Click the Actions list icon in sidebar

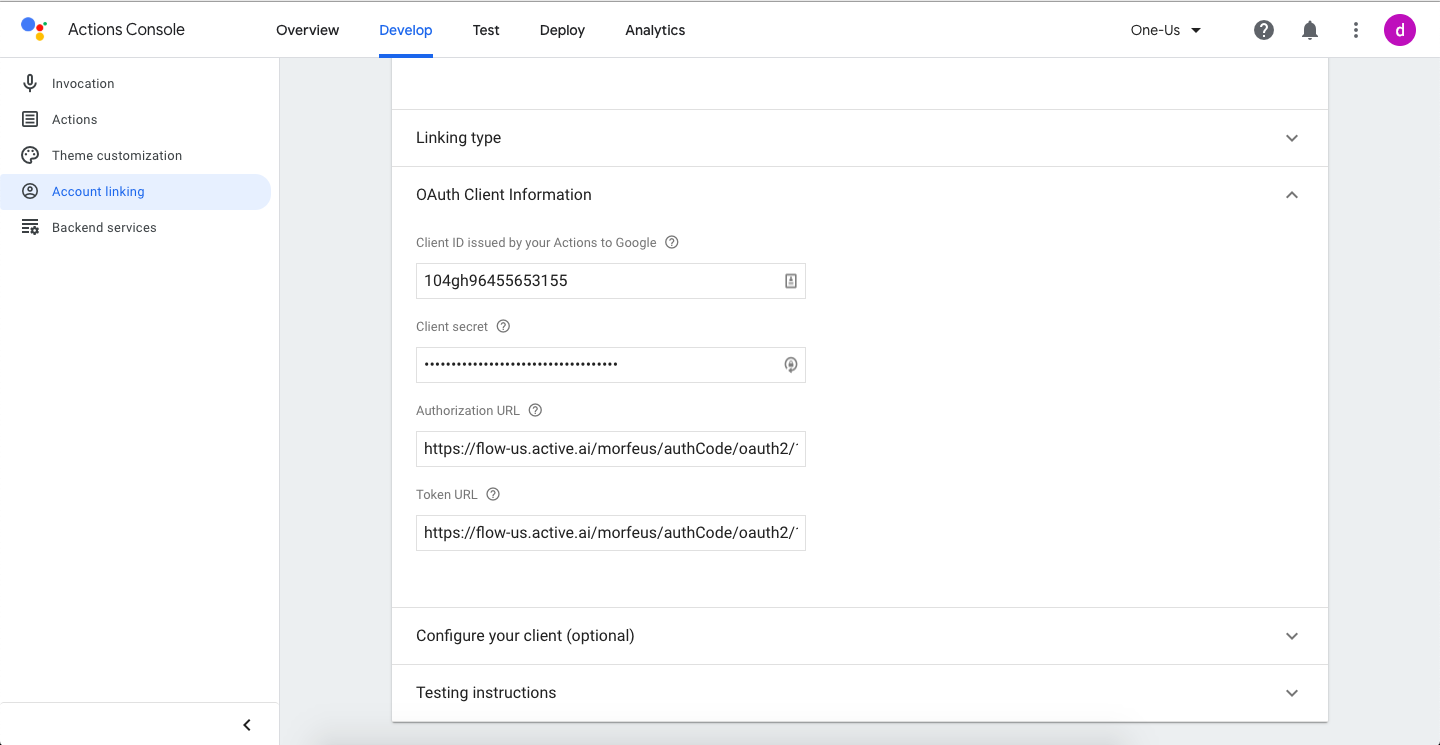[x=30, y=119]
